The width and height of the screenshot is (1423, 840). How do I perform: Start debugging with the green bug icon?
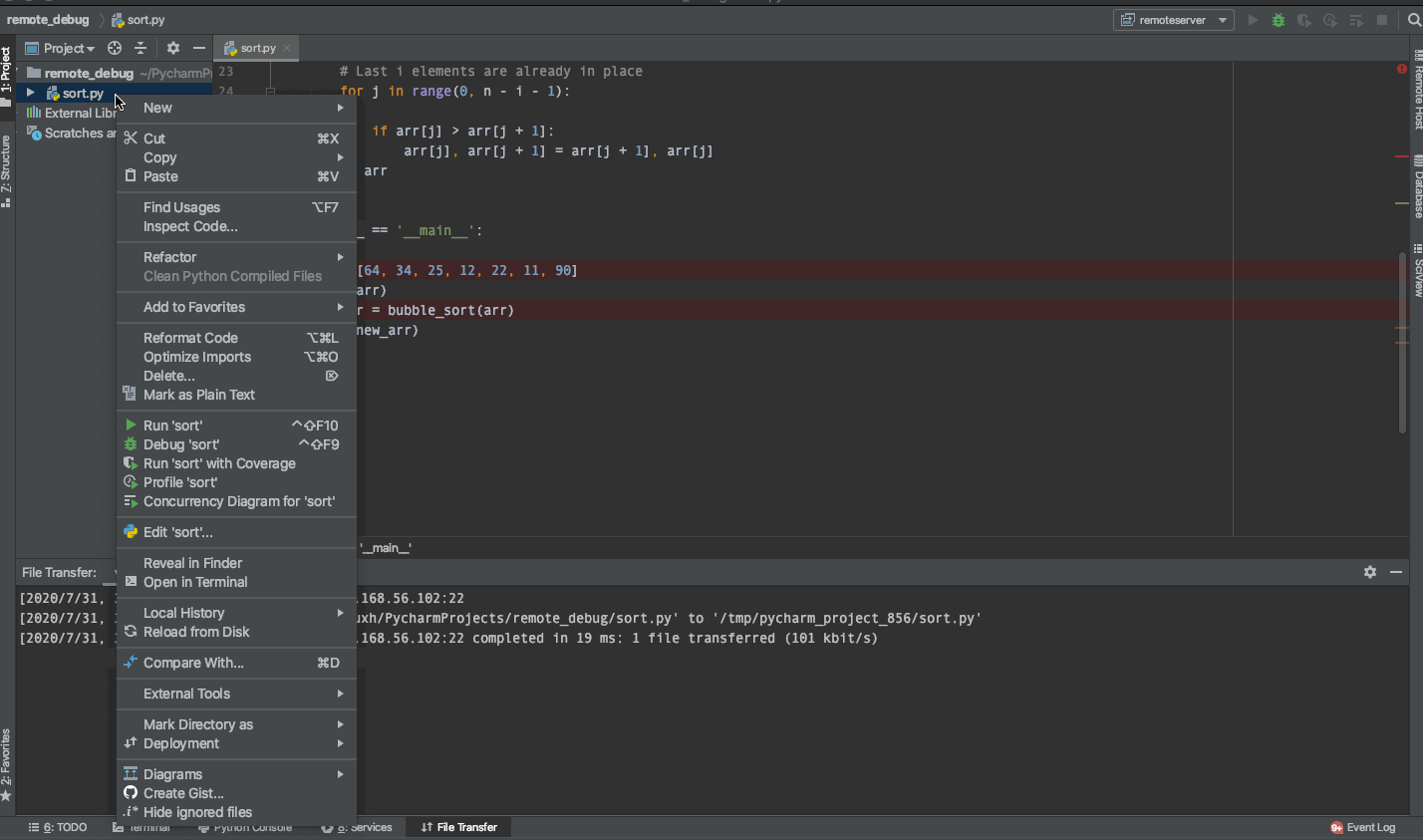[1279, 20]
